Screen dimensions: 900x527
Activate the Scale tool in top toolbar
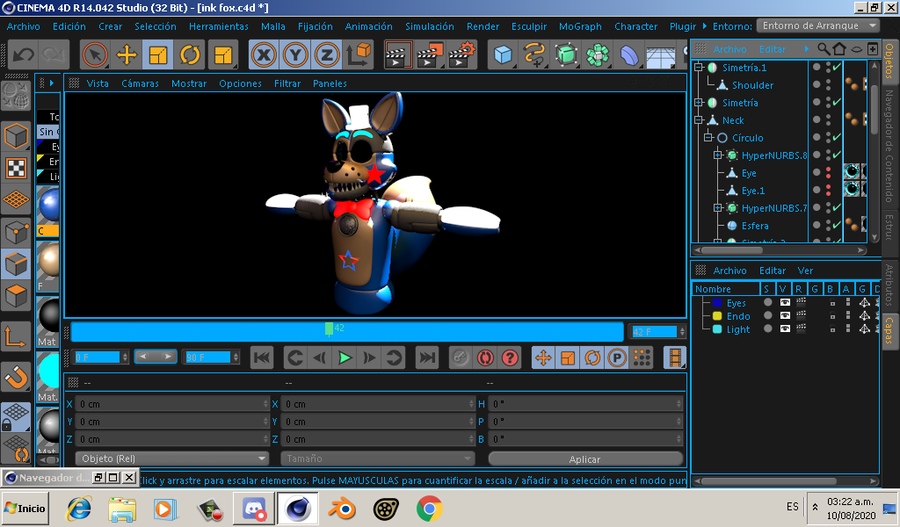[x=158, y=55]
